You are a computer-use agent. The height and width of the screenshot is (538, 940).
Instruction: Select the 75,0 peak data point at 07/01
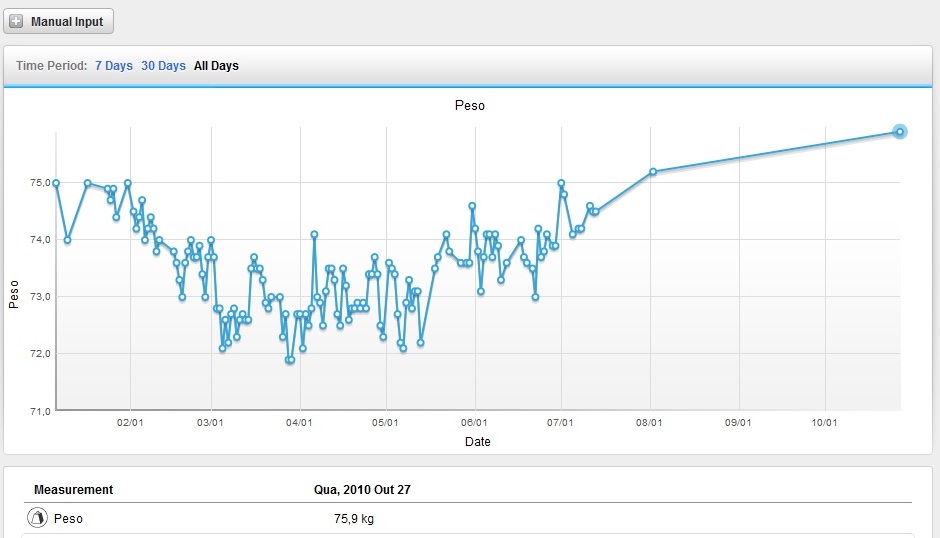(561, 183)
